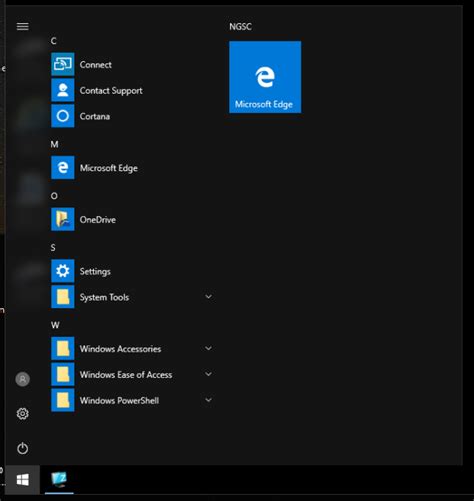Click the Settings gear icon in app list

pyautogui.click(x=63, y=271)
